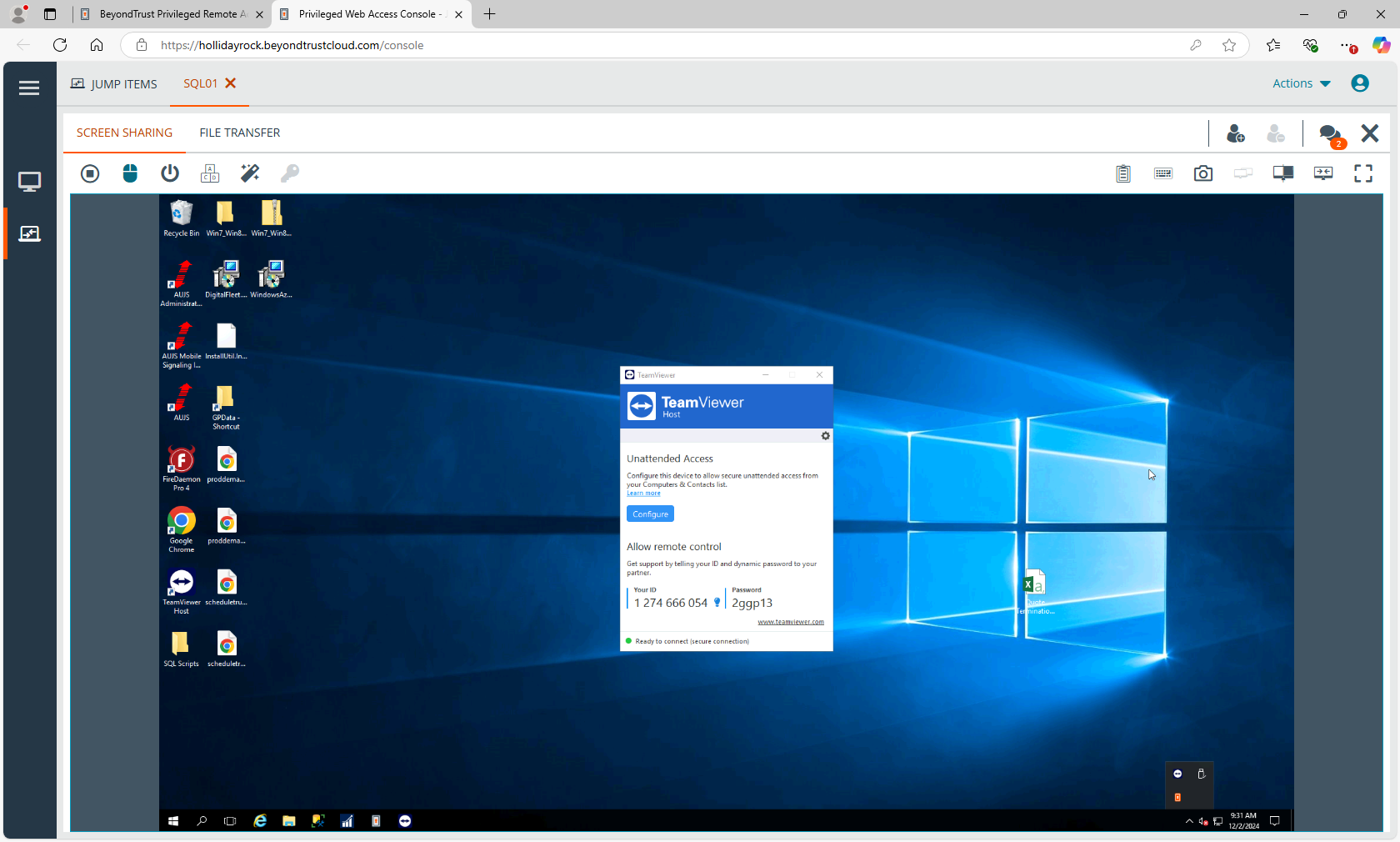Screen dimensions: 1400x842
Task: Click the display selection monitor icon
Action: (x=1283, y=173)
